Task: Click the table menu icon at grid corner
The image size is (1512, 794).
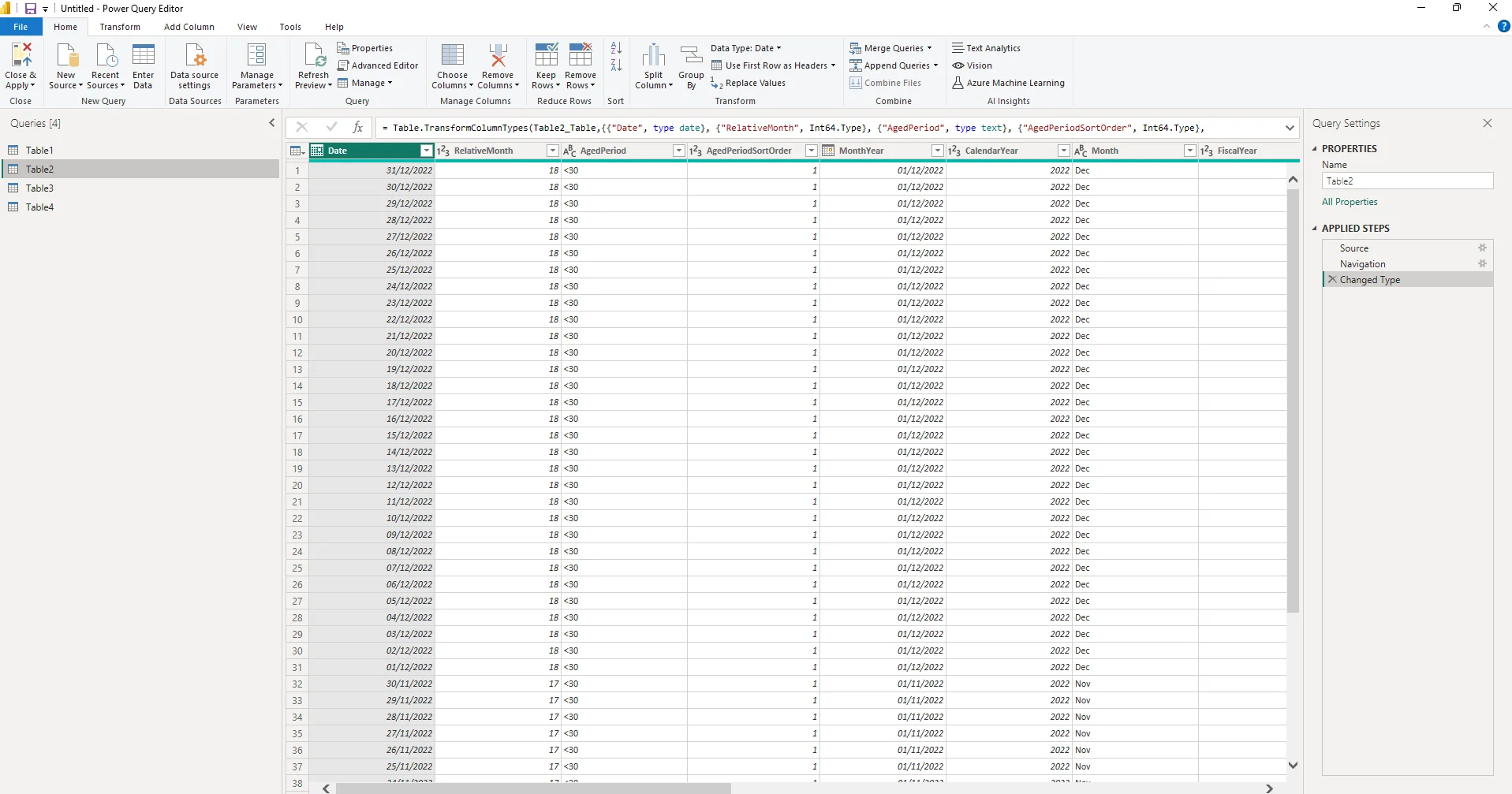Action: pos(297,151)
